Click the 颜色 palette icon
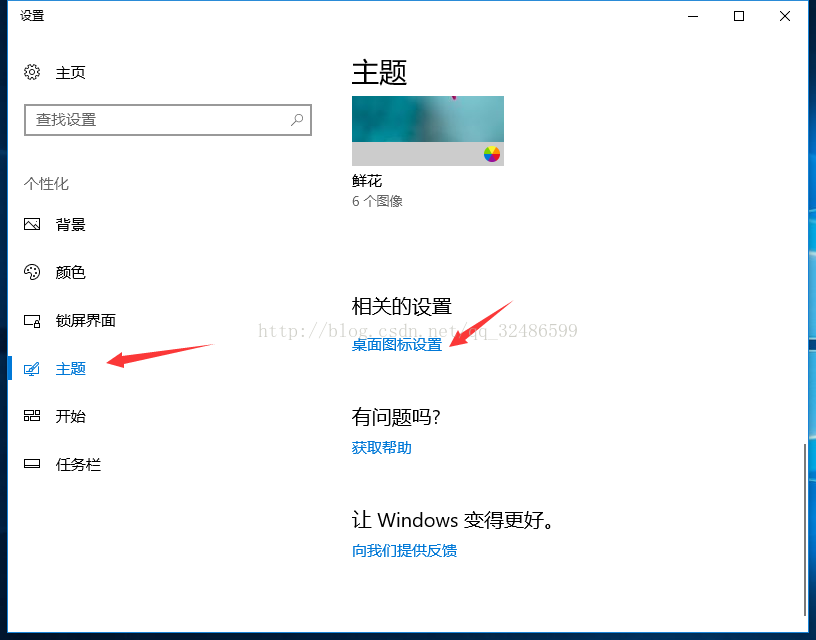 pos(32,272)
